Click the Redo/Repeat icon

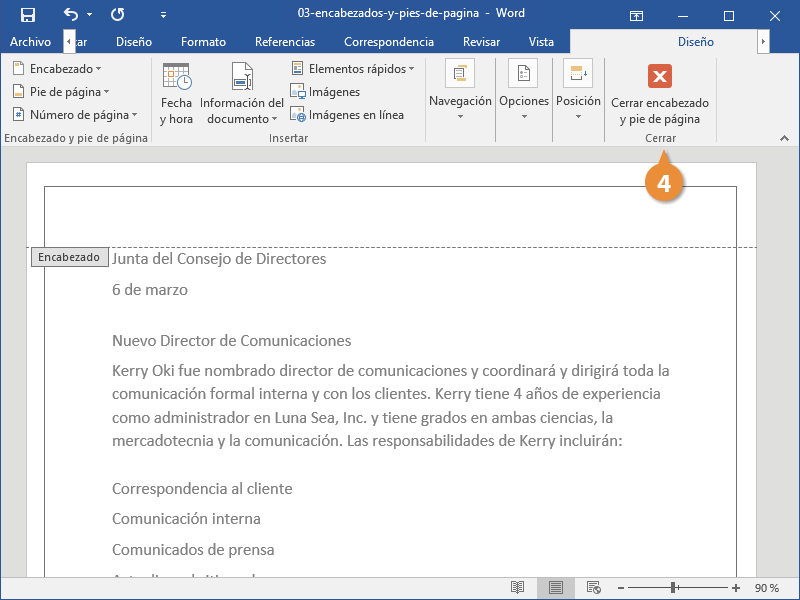(118, 15)
